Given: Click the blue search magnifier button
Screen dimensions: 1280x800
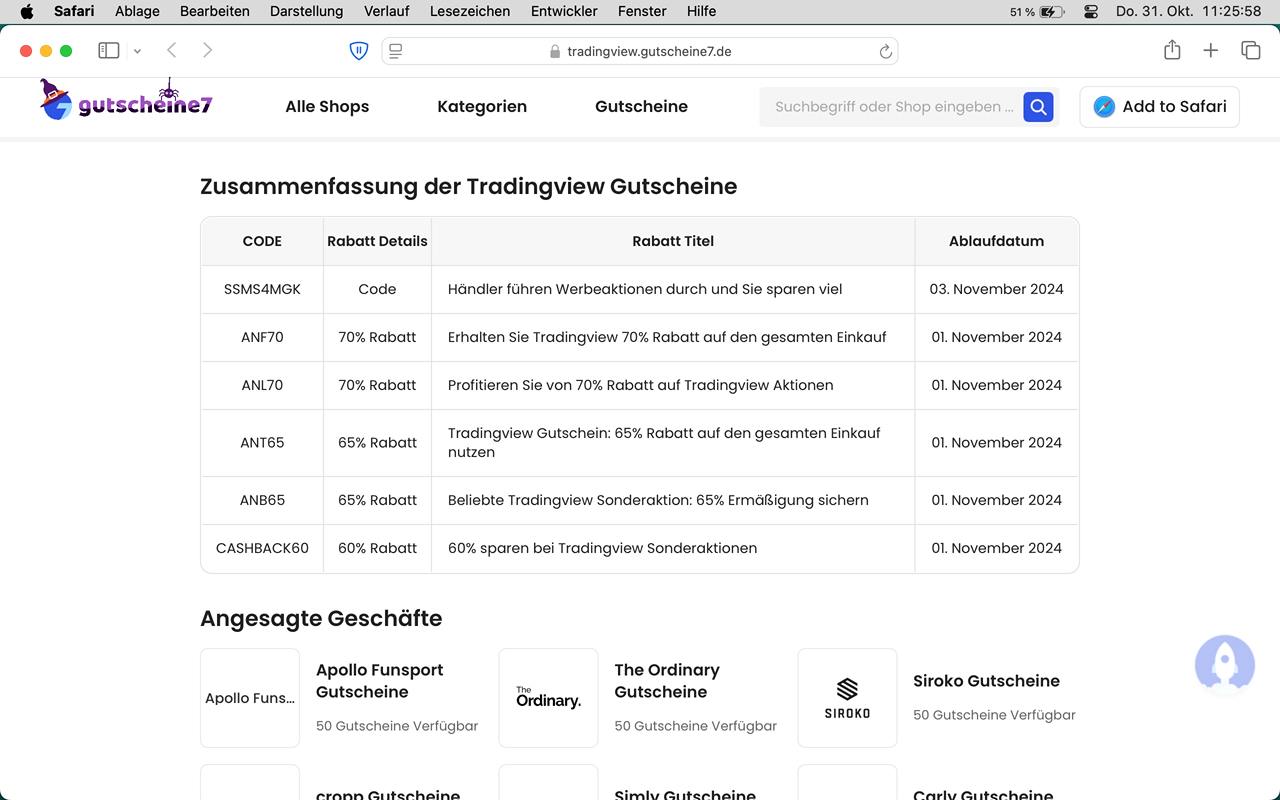Looking at the screenshot, I should (x=1038, y=107).
